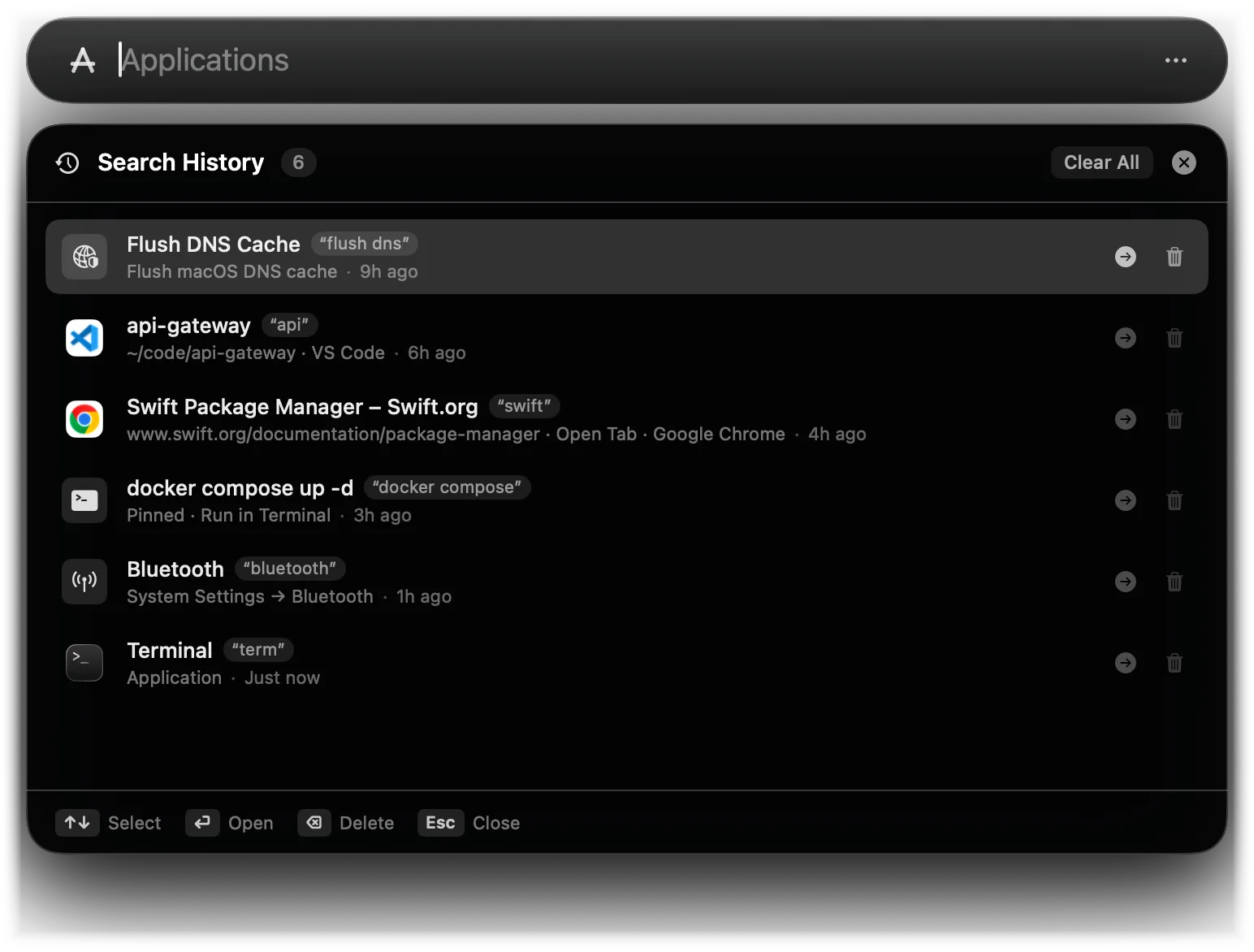Click the terminal icon beside docker compose up -d
Screen dimensions: 1254x952
point(84,500)
